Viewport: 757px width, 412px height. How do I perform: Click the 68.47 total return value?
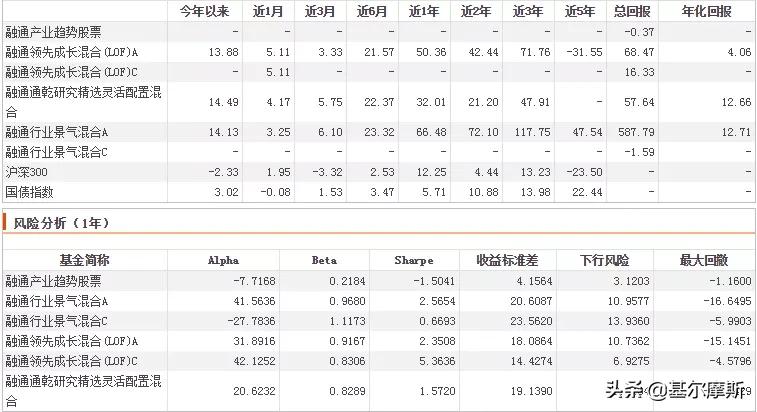[x=639, y=52]
